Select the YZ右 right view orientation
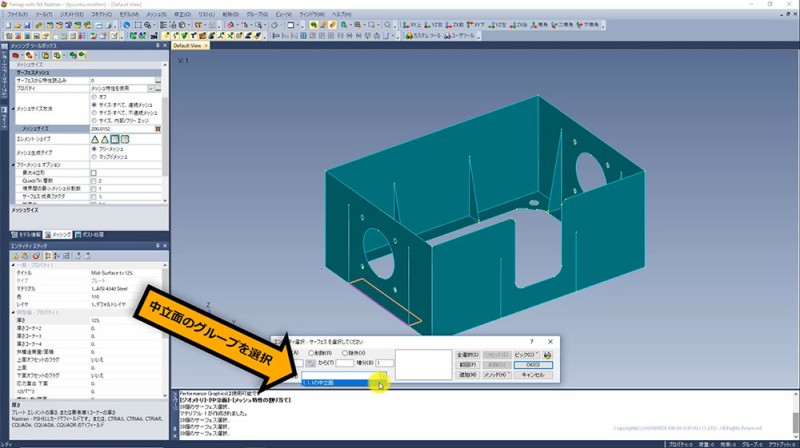 434,25
